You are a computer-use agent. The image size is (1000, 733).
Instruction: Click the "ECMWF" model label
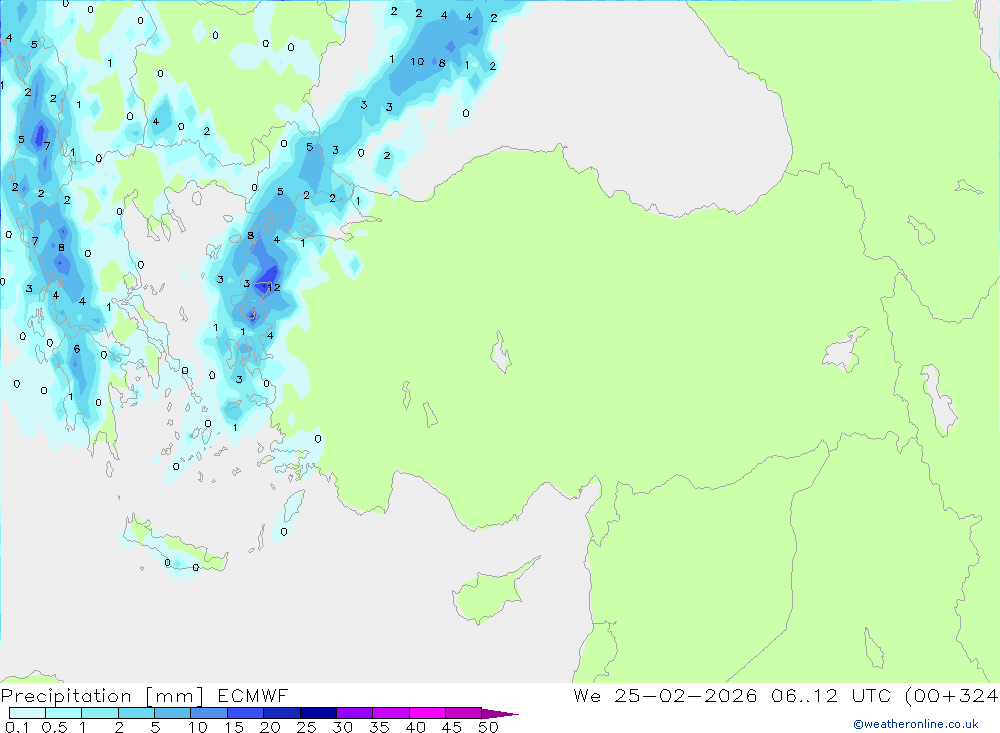pyautogui.click(x=253, y=695)
